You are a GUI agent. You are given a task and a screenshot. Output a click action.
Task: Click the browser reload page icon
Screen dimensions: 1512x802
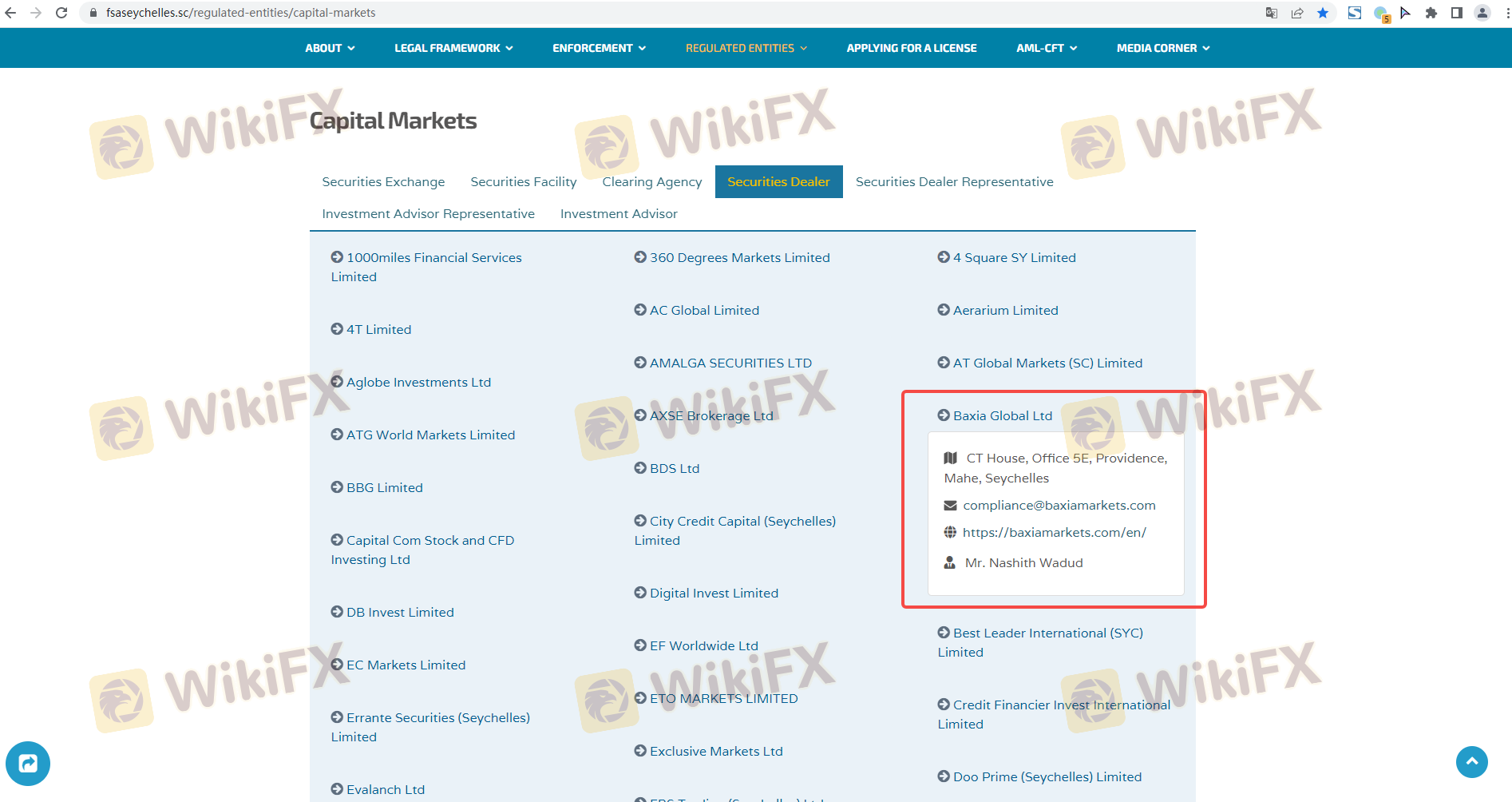(61, 13)
